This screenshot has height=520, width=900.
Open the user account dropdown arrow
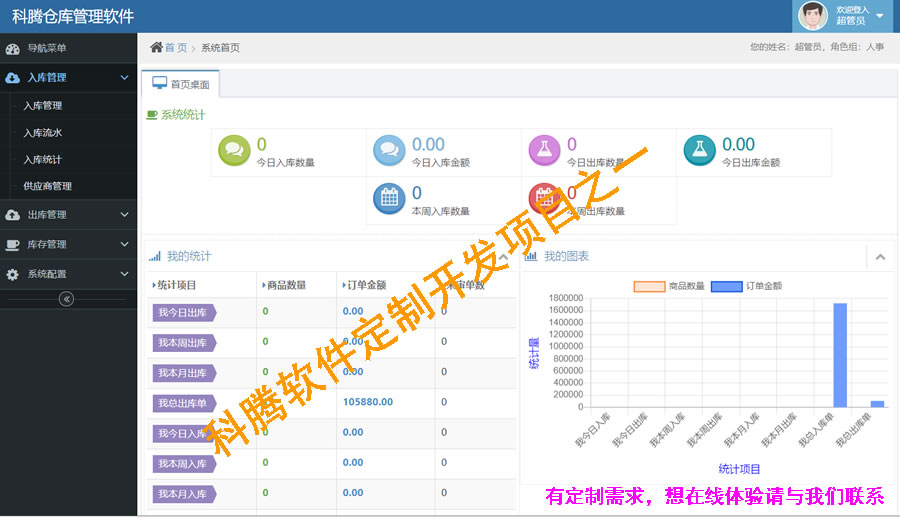point(879,16)
